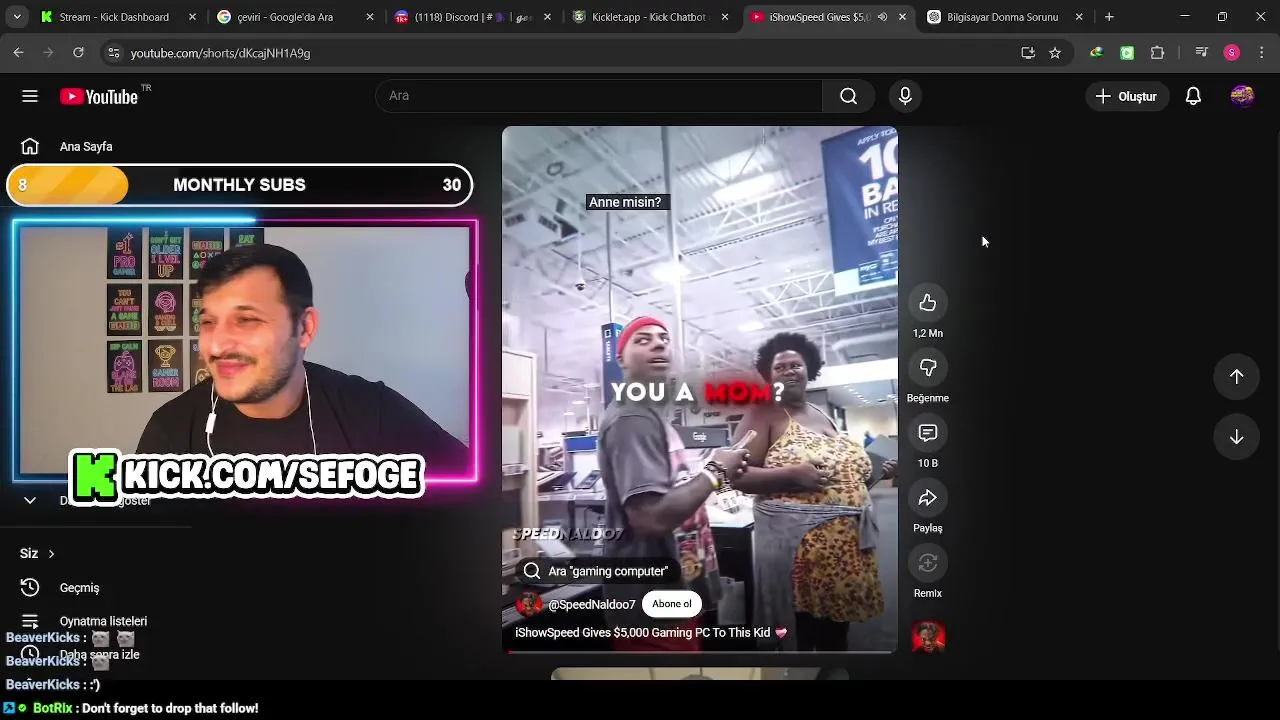Open the Chrome profile S avatar

1232,53
